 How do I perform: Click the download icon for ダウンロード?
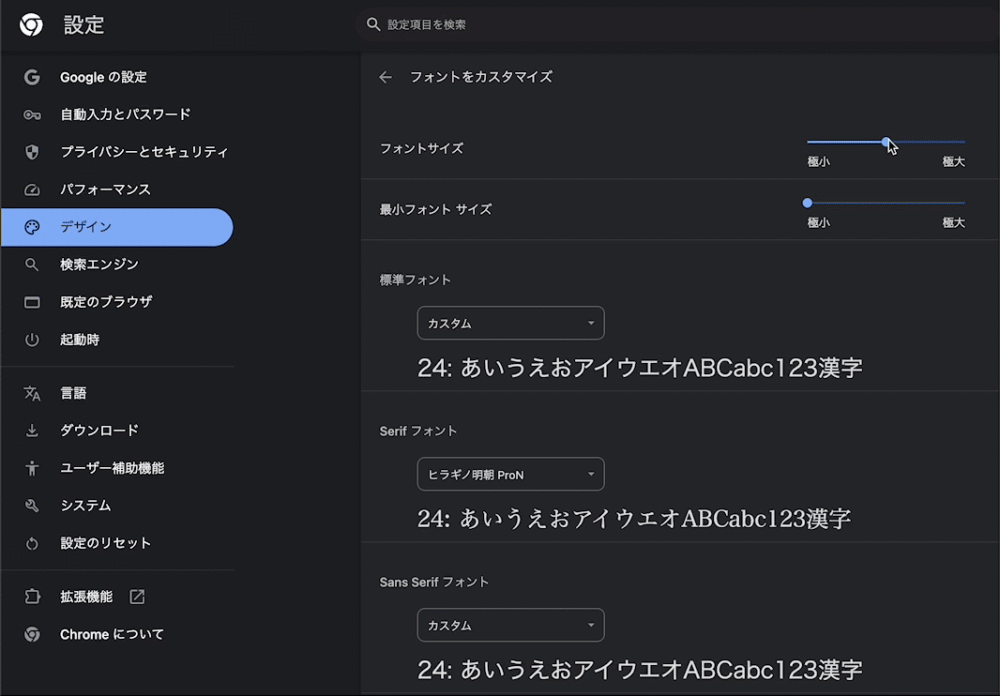(30, 430)
